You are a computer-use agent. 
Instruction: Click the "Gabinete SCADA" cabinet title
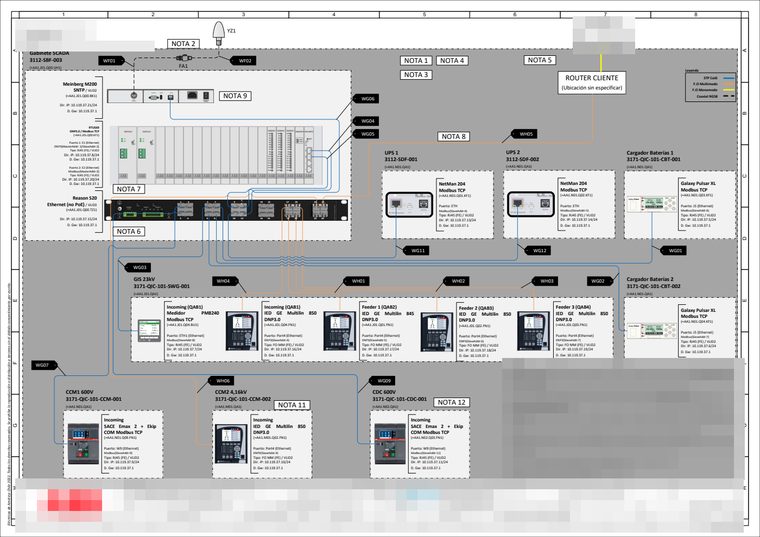[49, 53]
